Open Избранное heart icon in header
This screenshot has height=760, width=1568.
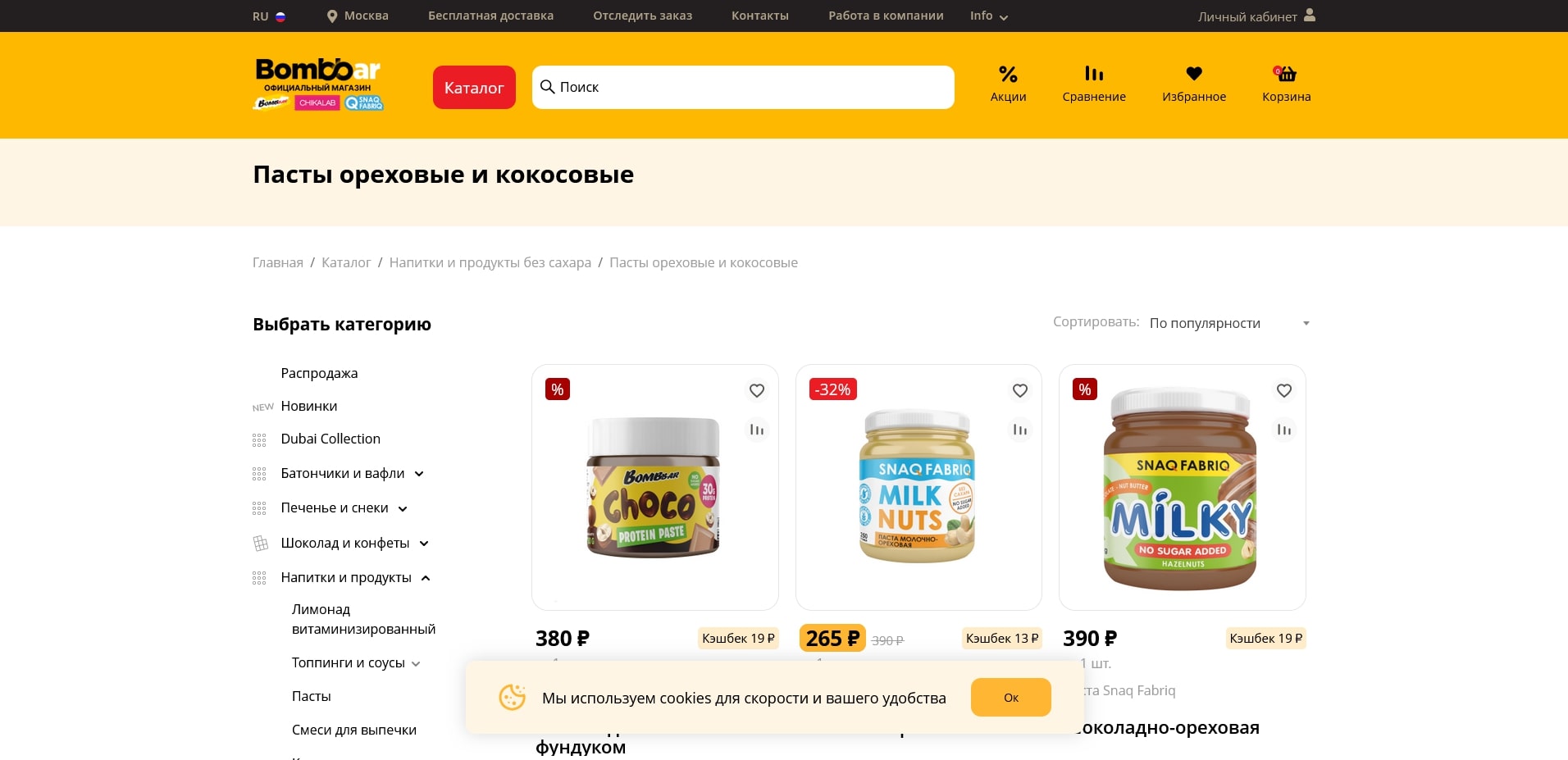tap(1194, 74)
